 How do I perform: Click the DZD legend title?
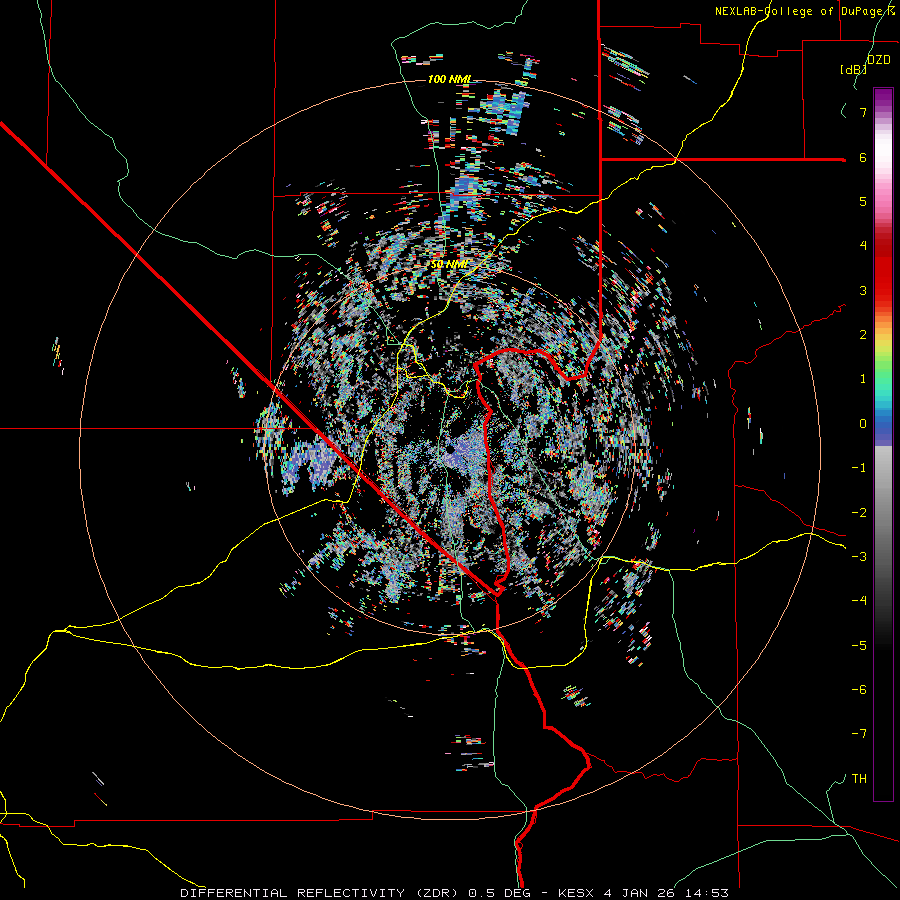(x=879, y=60)
